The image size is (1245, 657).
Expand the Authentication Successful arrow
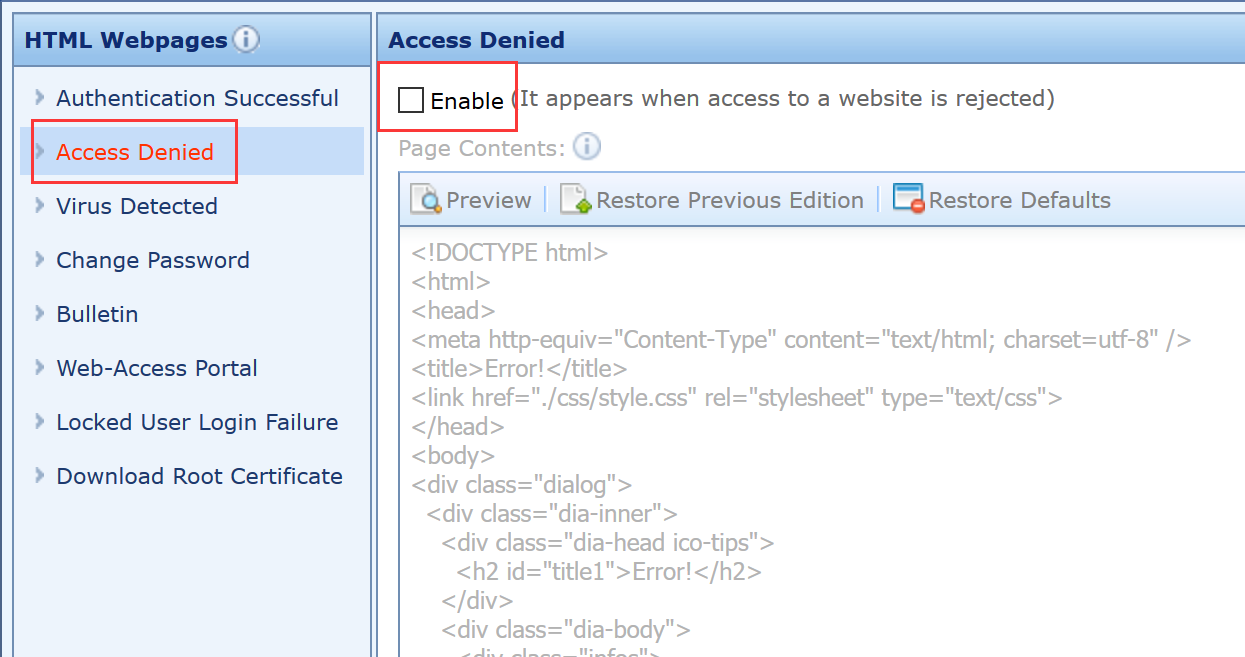coord(40,97)
